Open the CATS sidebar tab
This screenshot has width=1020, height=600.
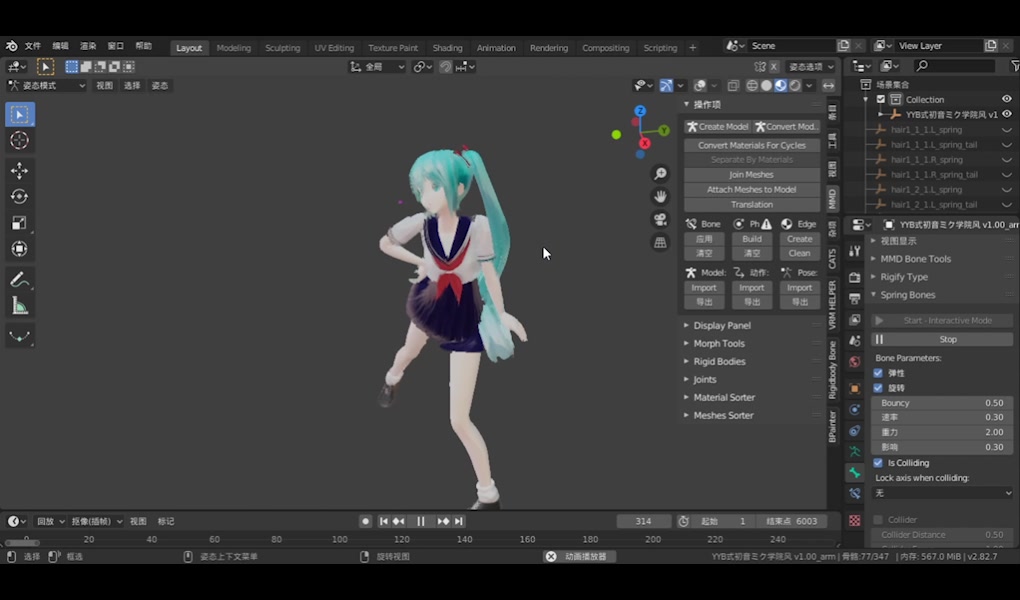tap(833, 259)
